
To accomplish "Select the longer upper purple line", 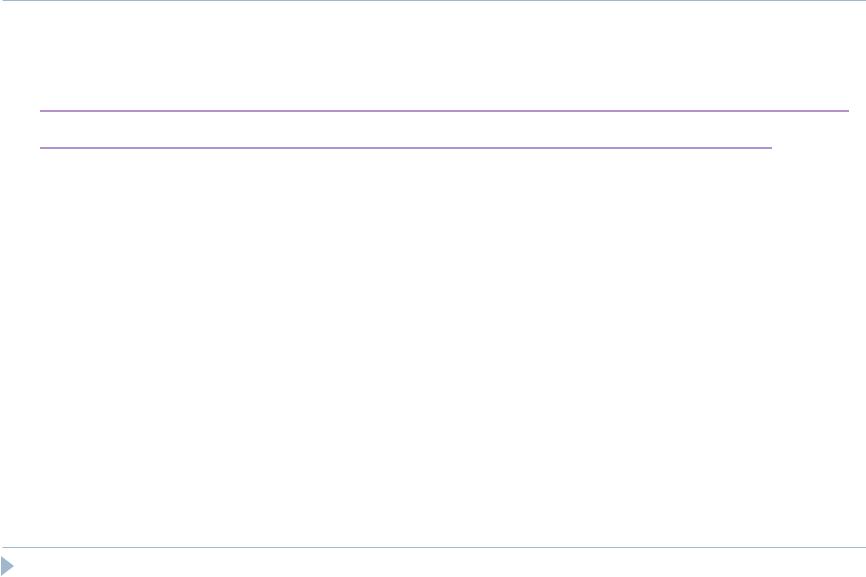I will pos(444,111).
